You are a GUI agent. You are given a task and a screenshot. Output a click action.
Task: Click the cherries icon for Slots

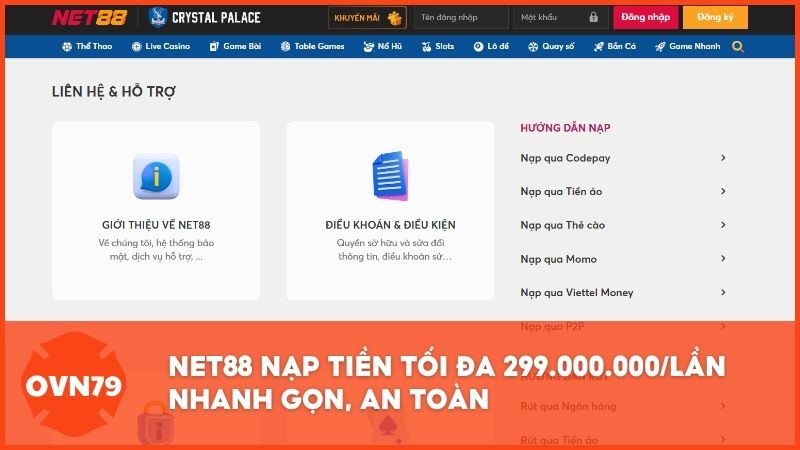(427, 47)
